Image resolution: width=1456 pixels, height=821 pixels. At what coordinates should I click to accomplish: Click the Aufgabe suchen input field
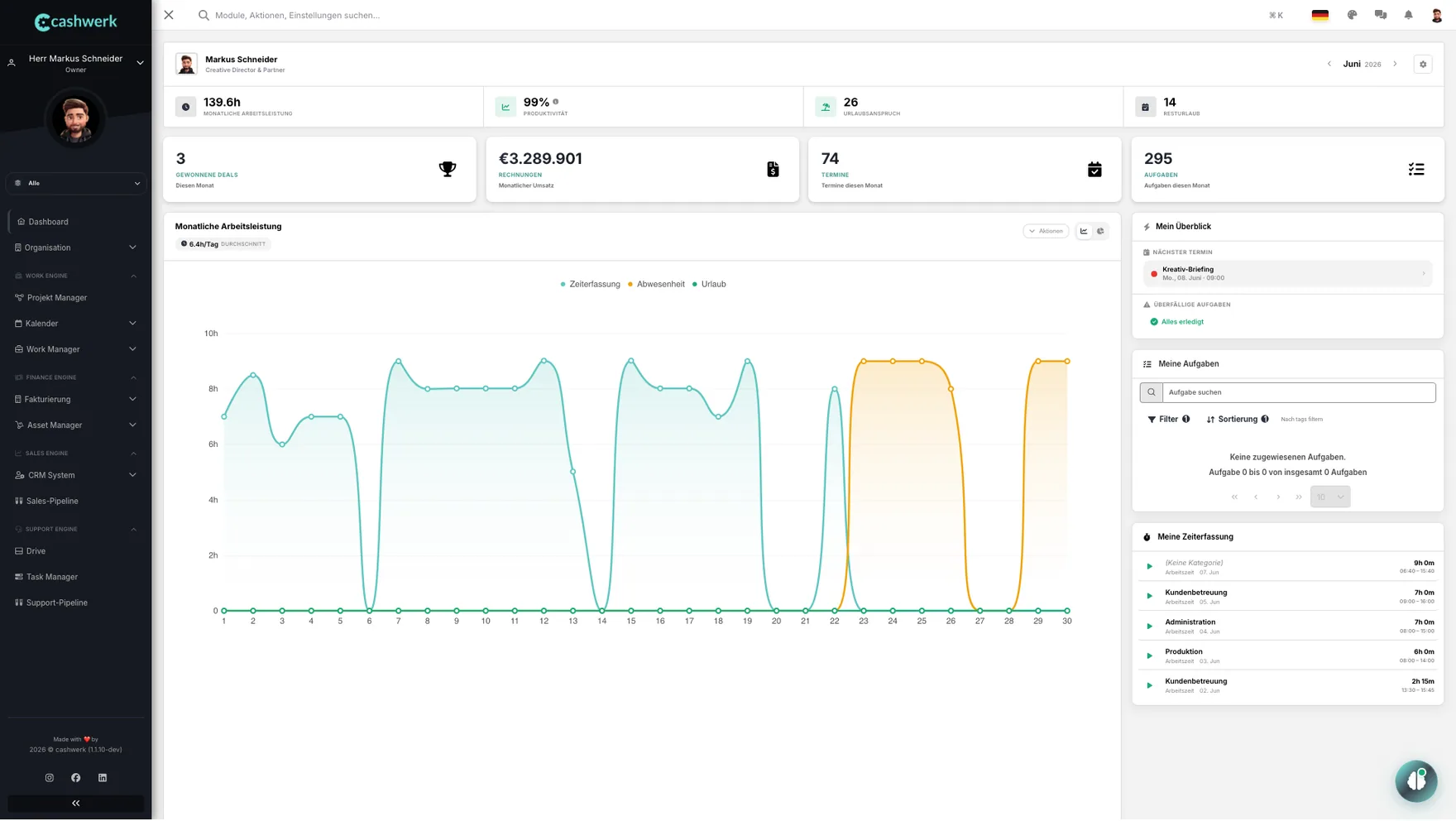coord(1298,392)
